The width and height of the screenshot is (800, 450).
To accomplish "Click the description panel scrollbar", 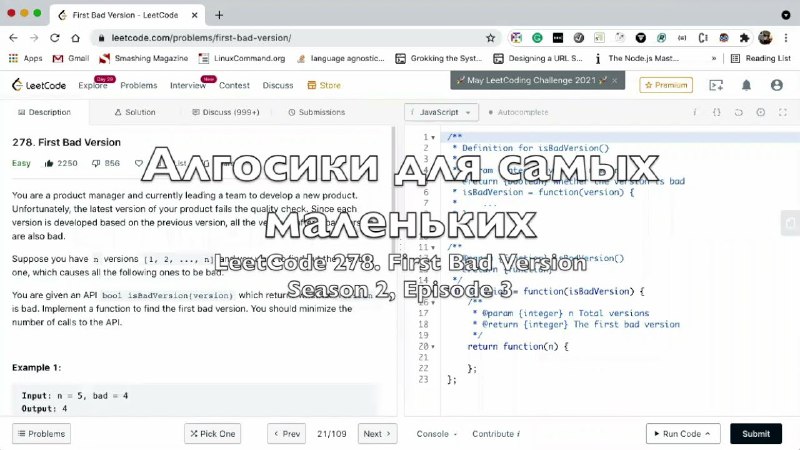I will coord(393,230).
